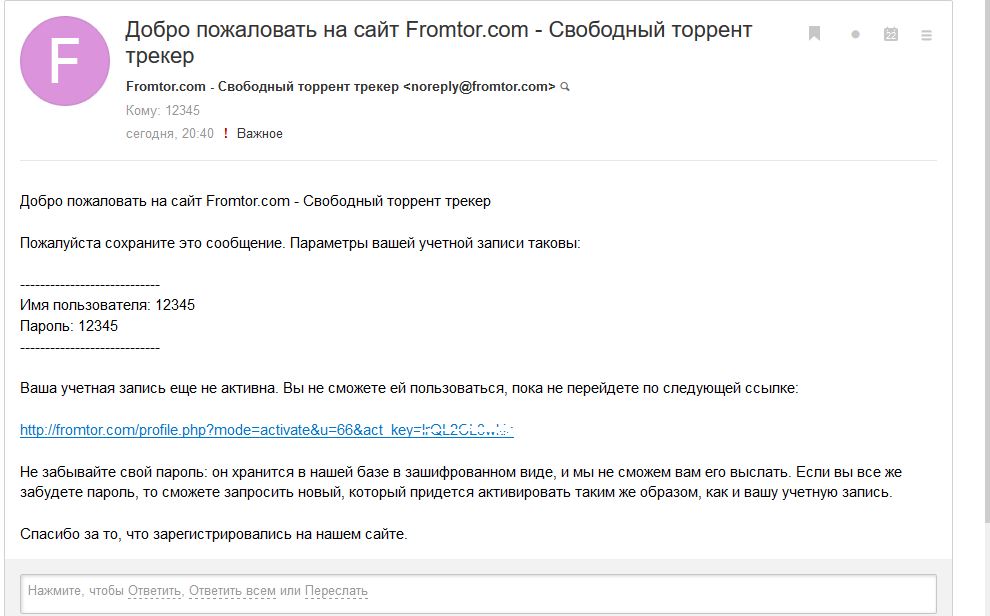The width and height of the screenshot is (990, 616).
Task: Click the noreply@fromtor.com sender address
Action: pyautogui.click(x=479, y=87)
